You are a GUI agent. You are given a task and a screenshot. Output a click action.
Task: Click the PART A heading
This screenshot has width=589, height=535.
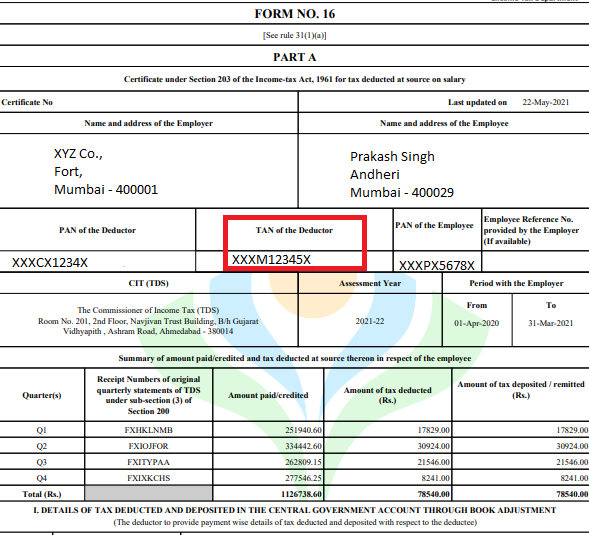click(294, 57)
